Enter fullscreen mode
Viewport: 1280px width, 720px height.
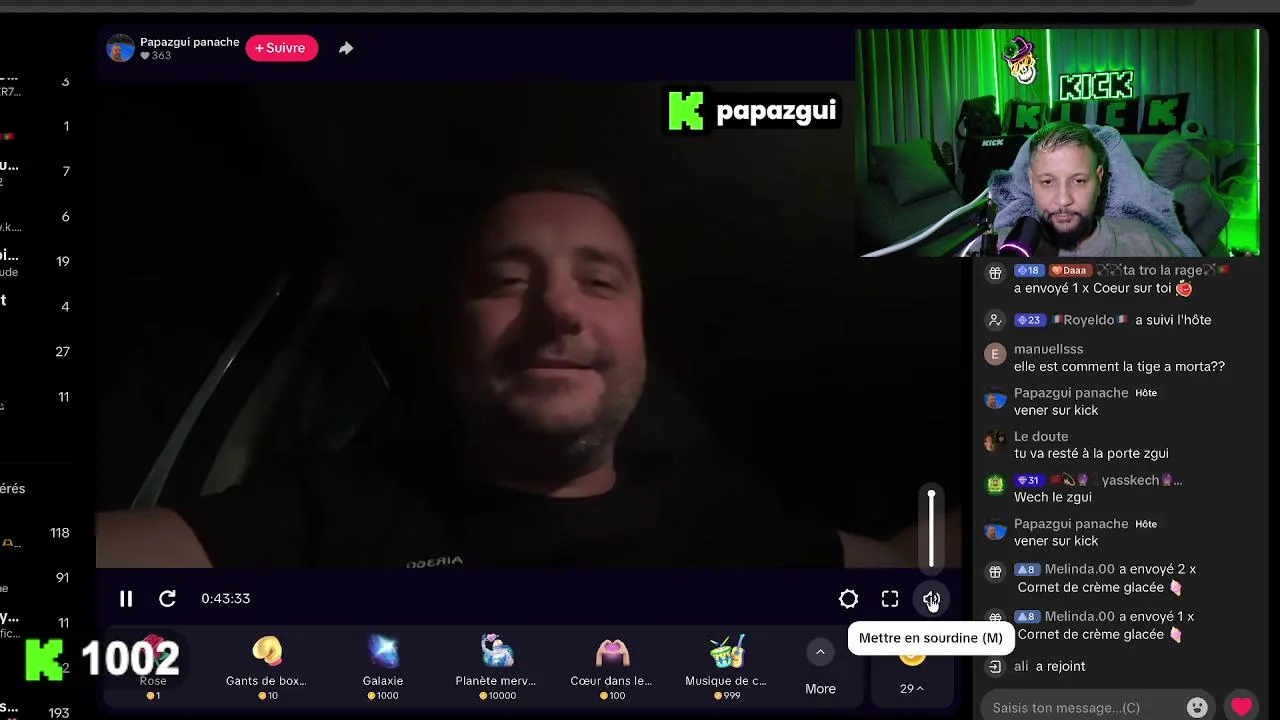coord(890,599)
